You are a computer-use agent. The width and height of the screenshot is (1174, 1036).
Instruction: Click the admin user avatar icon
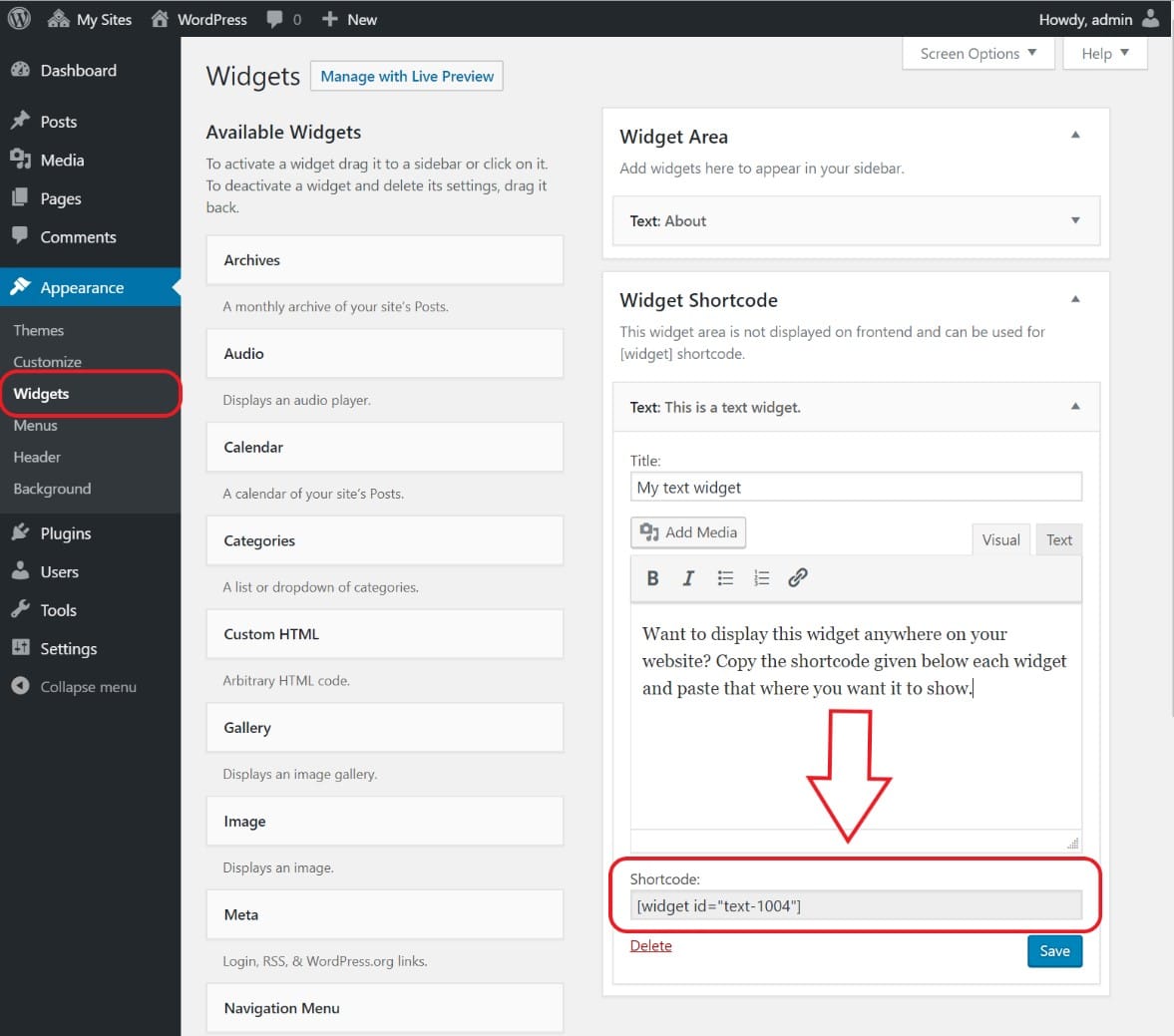[1151, 19]
